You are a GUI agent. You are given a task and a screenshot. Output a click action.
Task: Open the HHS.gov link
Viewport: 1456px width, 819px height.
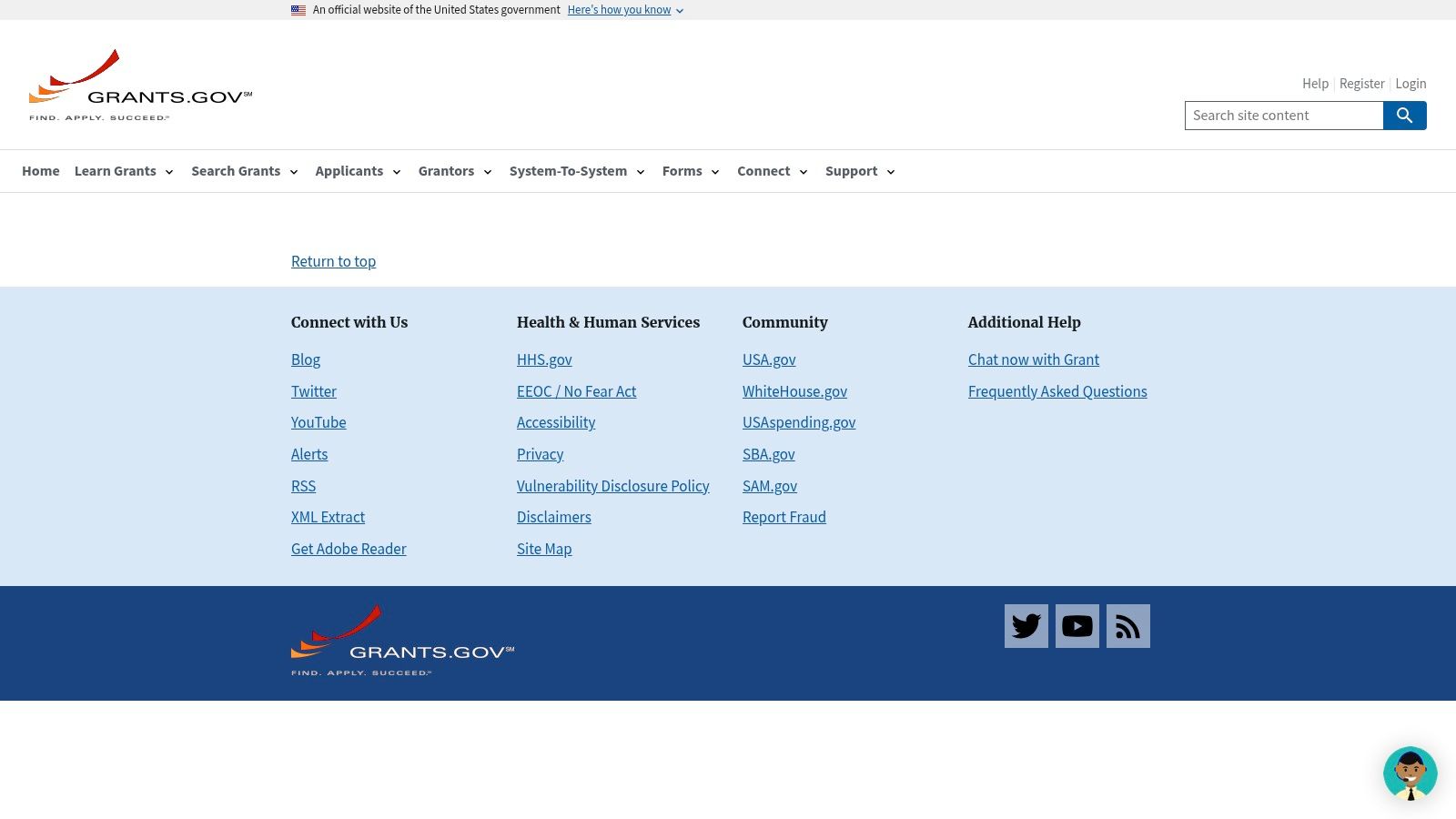pyautogui.click(x=544, y=359)
